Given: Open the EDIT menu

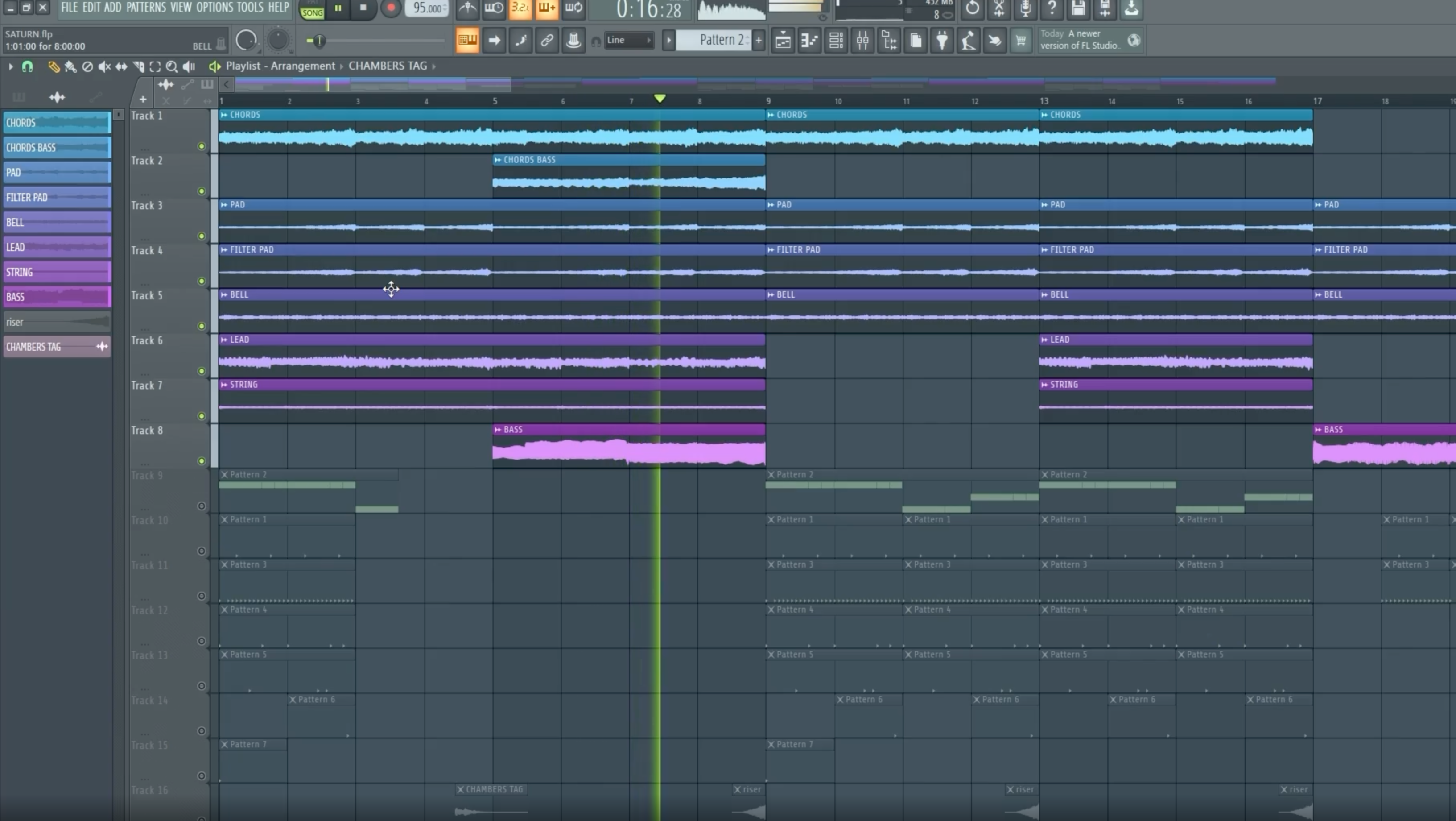Looking at the screenshot, I should pos(91,7).
